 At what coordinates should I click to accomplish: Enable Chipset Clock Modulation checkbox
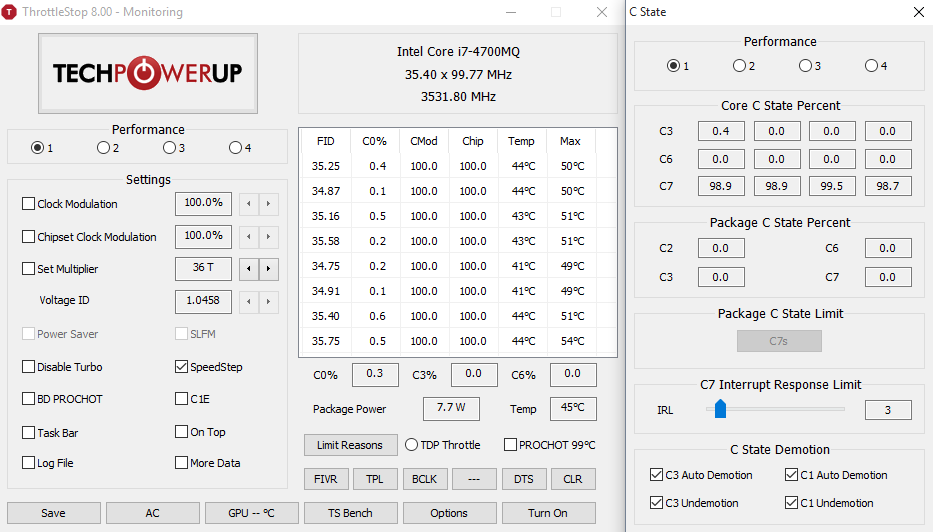pos(28,236)
